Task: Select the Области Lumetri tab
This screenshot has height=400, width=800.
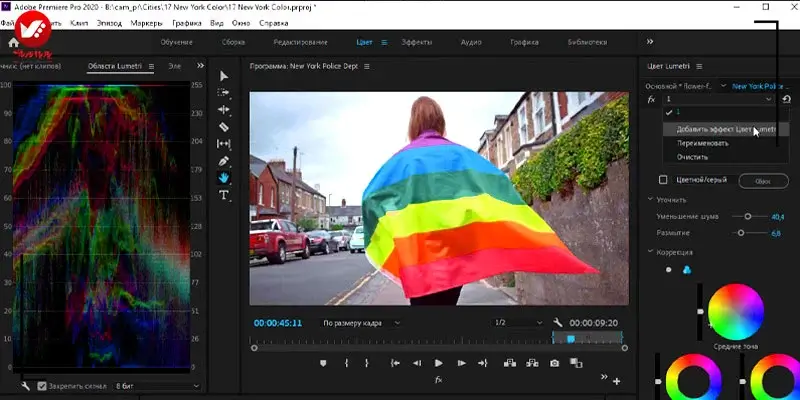Action: (x=115, y=66)
